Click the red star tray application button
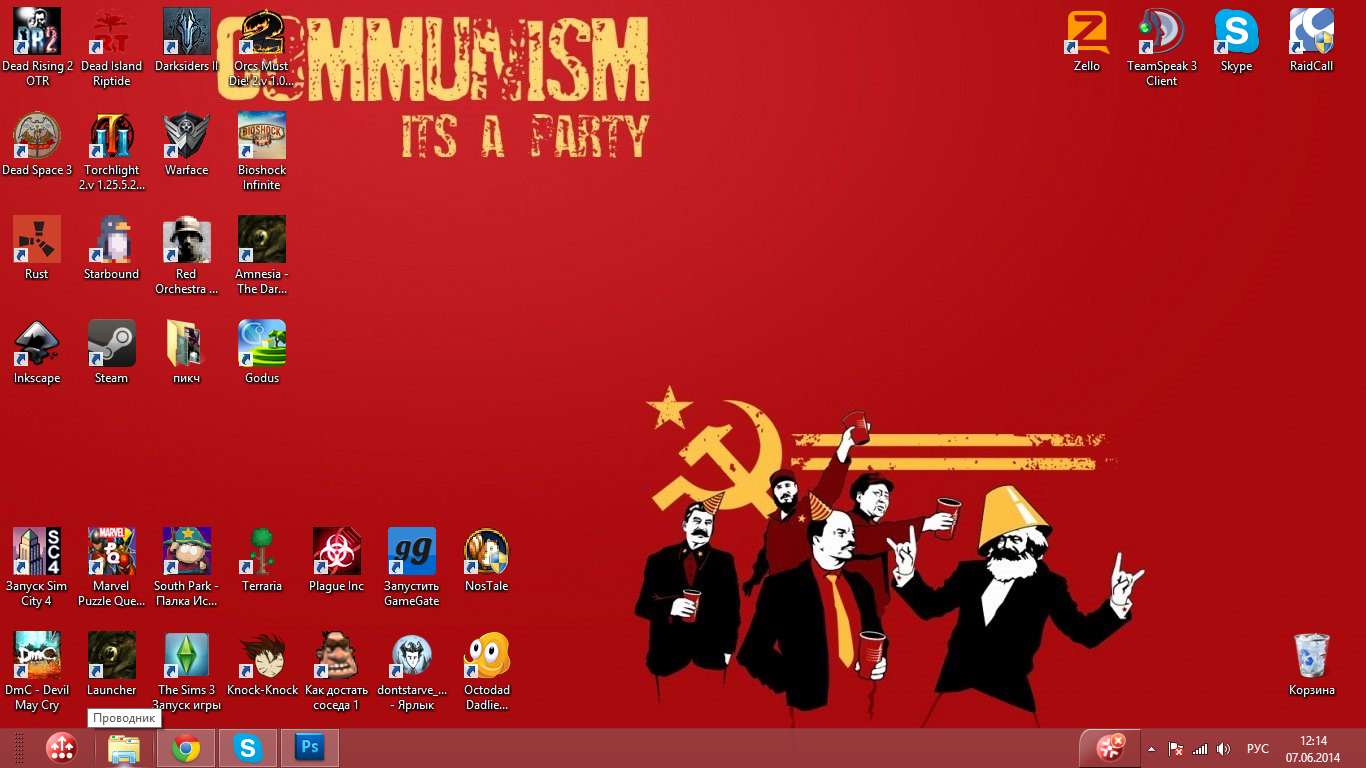1366x768 pixels. click(1110, 748)
